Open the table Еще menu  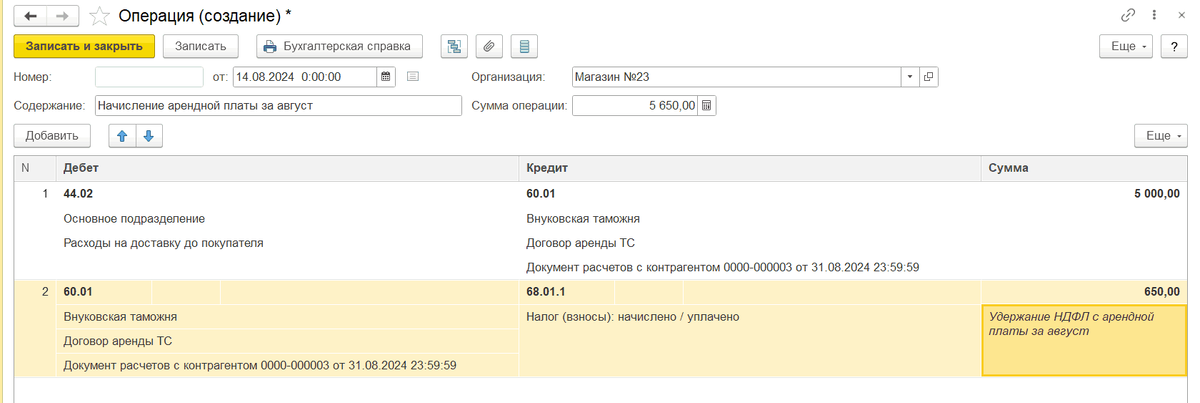1161,136
